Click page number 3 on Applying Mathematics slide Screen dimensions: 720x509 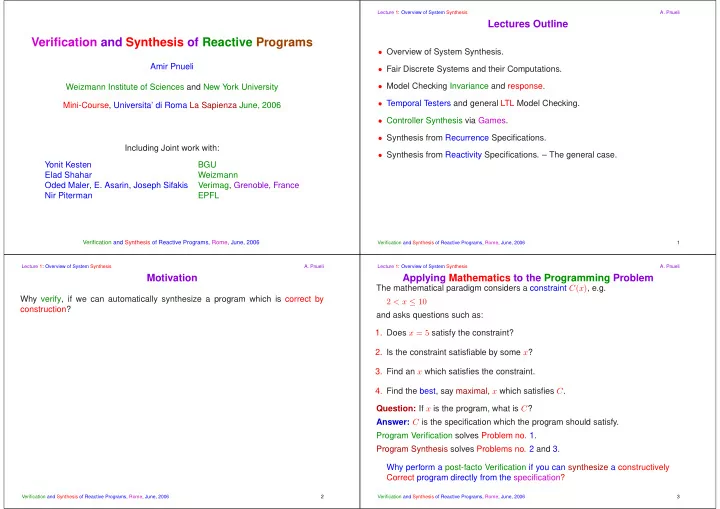pyautogui.click(x=678, y=497)
